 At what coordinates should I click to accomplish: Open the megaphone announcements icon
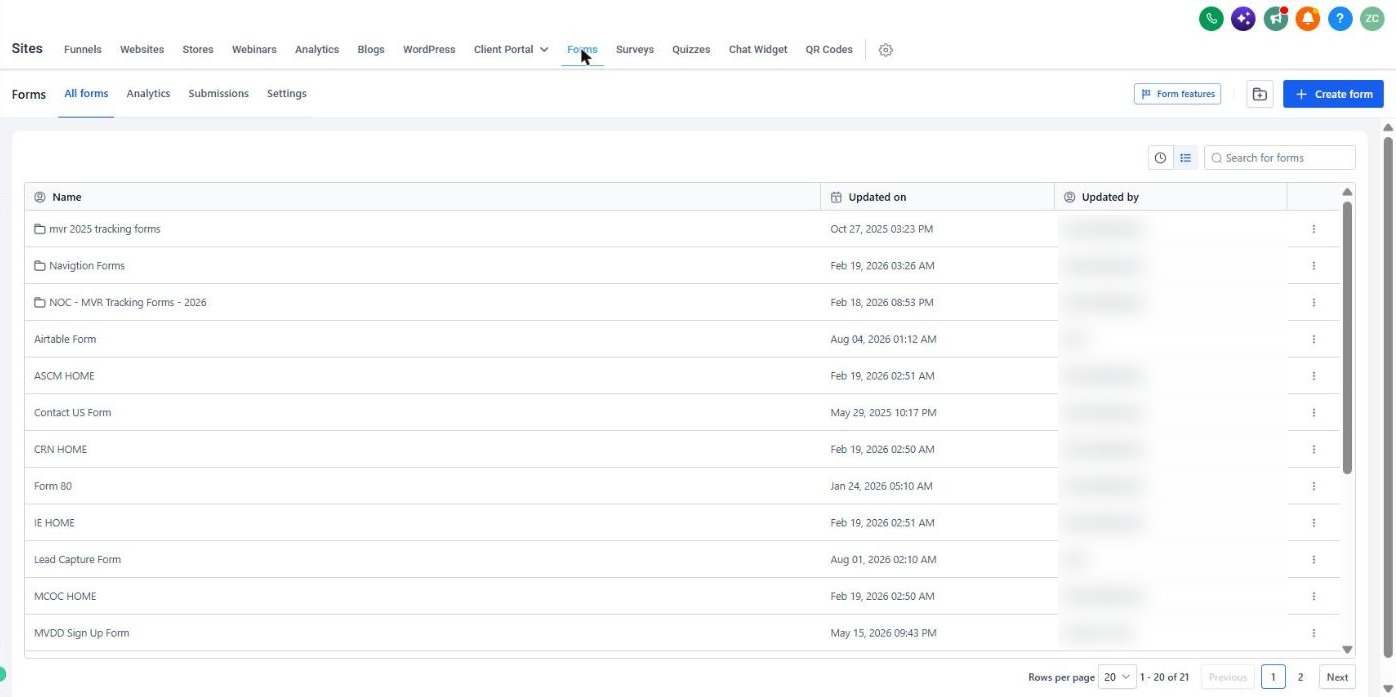(1275, 18)
